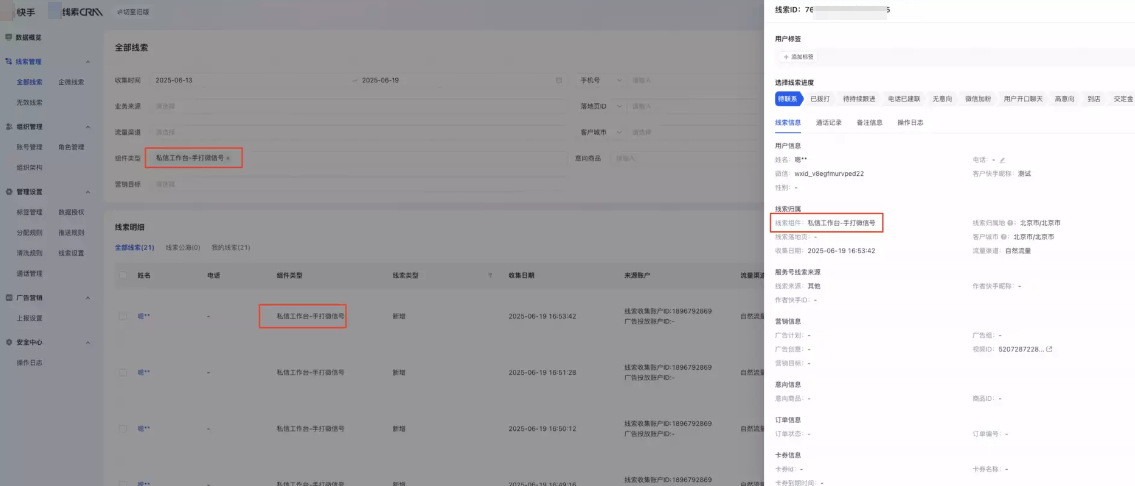Switch to the 通话记录 tab
The width and height of the screenshot is (1135, 486).
click(x=828, y=122)
